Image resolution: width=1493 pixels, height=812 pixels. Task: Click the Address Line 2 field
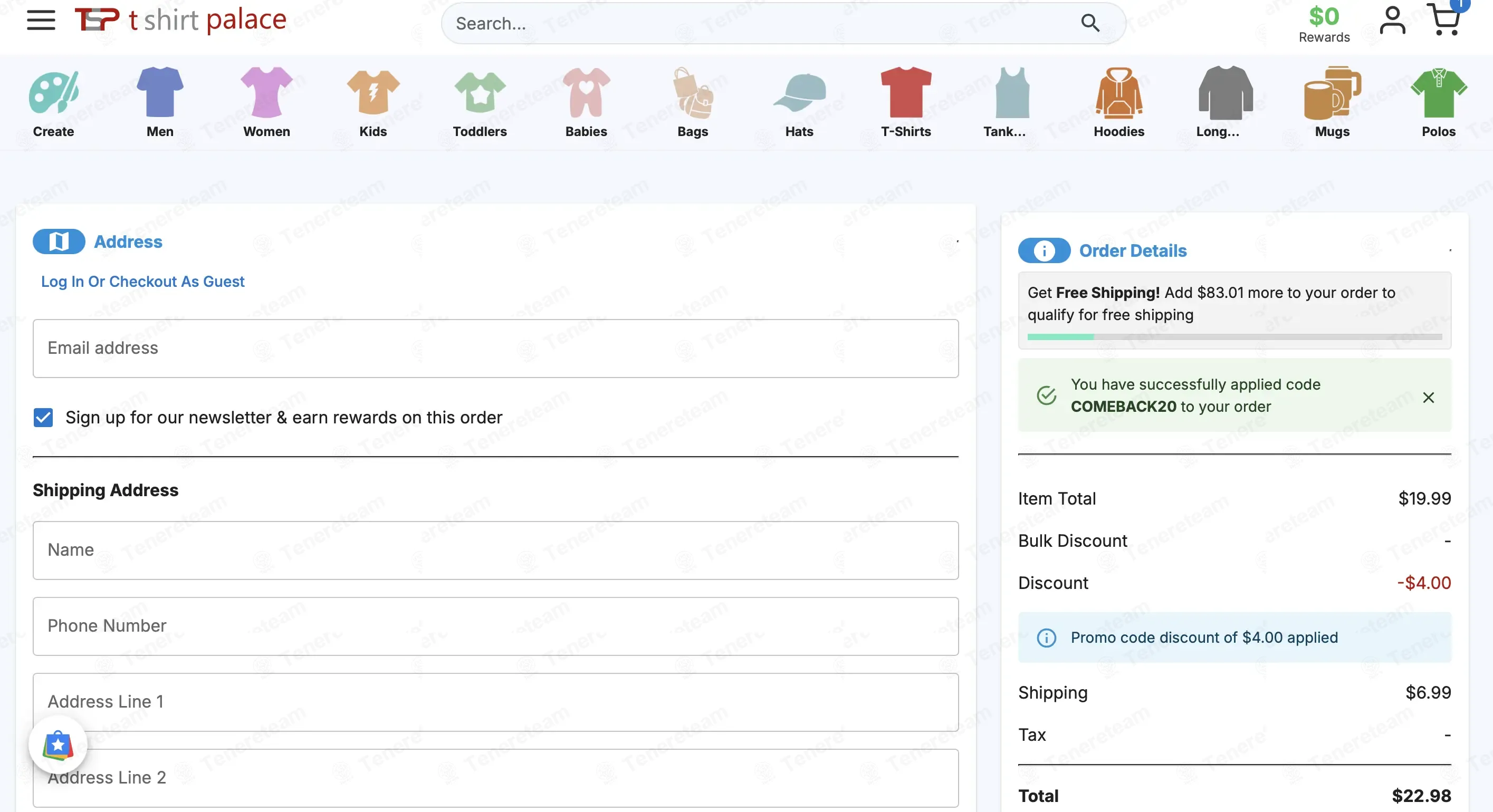[x=495, y=778]
